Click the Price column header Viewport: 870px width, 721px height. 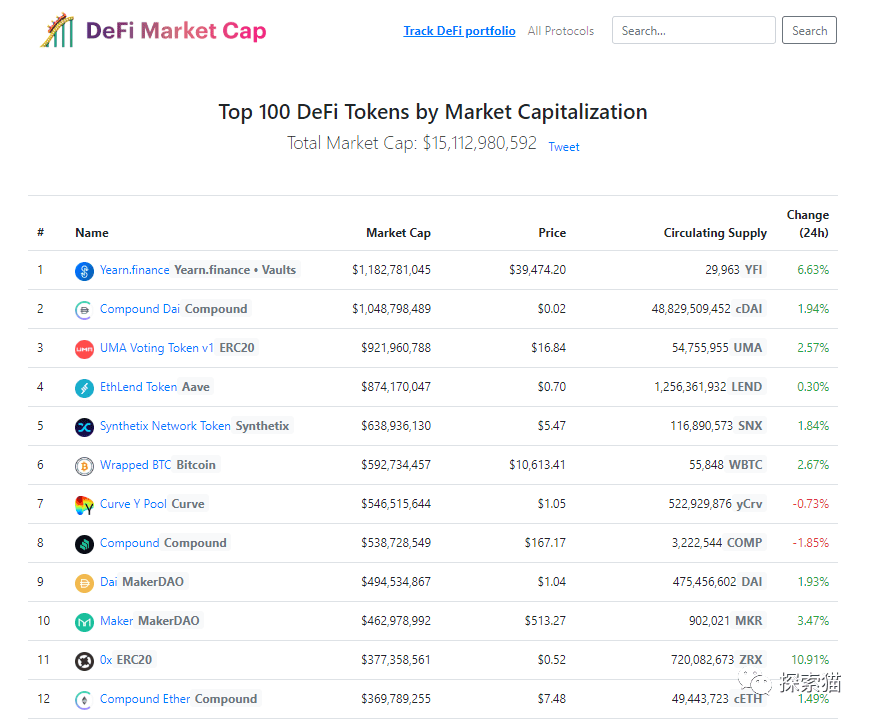(x=552, y=233)
